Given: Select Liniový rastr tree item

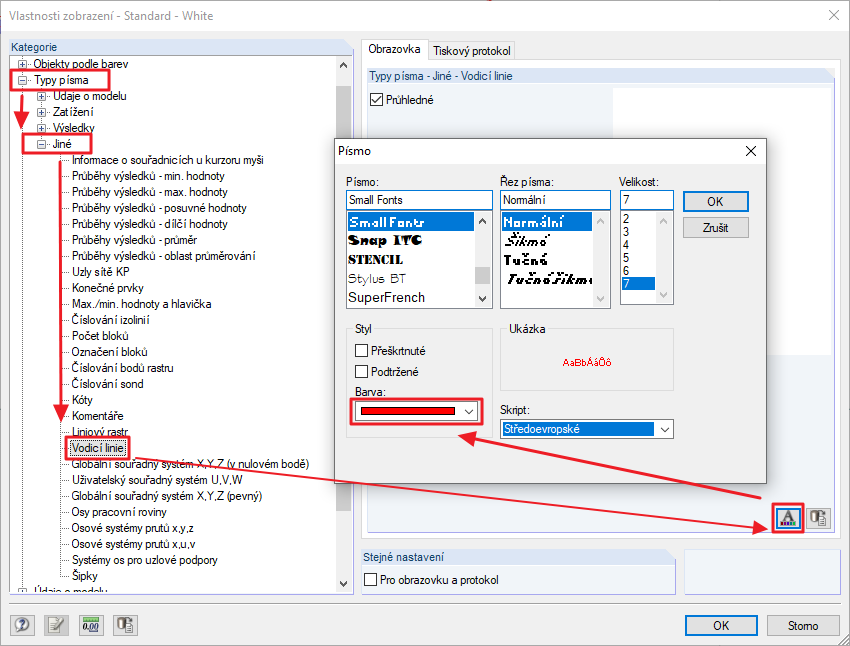Looking at the screenshot, I should pyautogui.click(x=100, y=432).
